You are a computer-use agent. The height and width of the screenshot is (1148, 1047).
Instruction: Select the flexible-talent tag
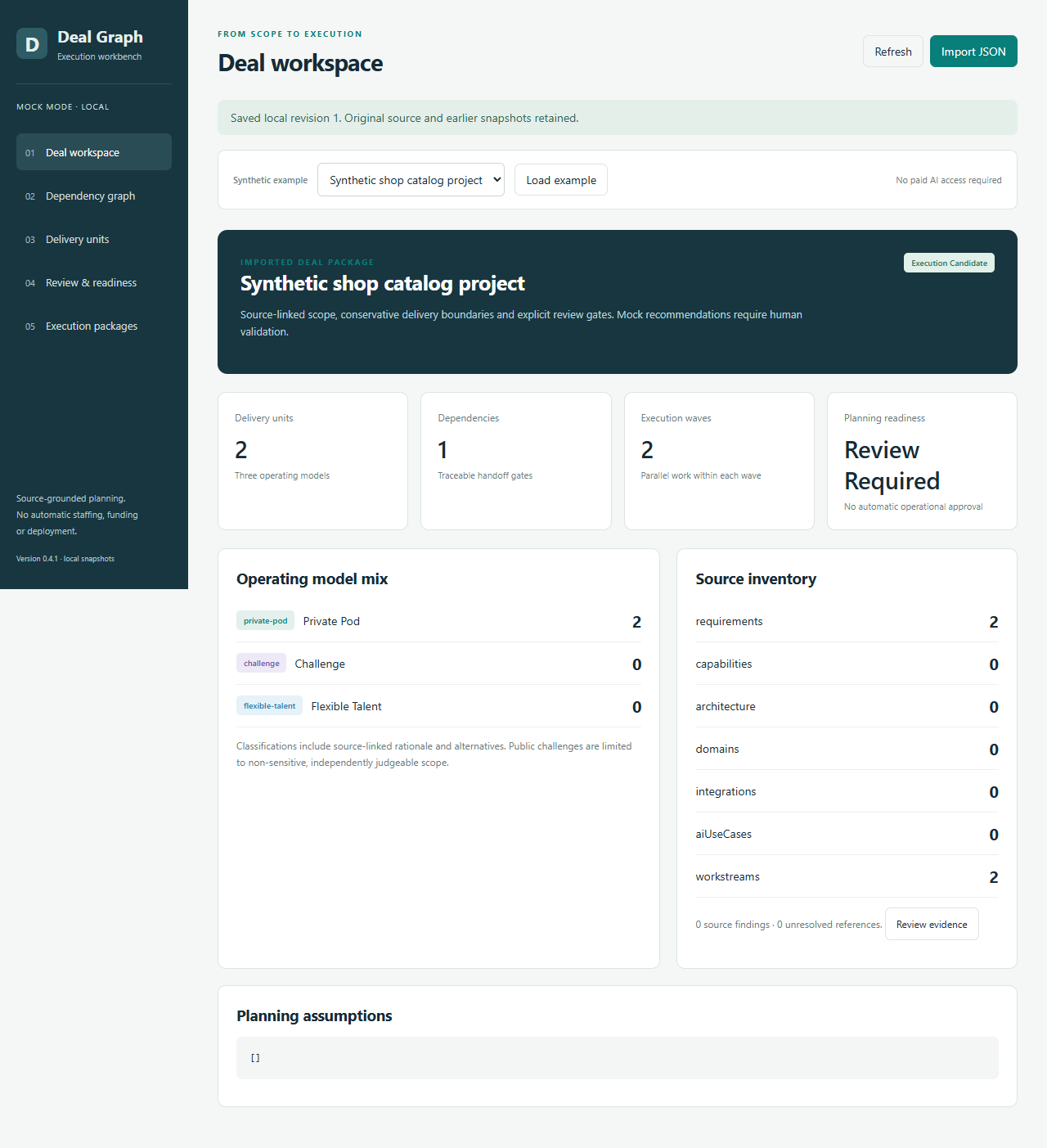tap(269, 705)
